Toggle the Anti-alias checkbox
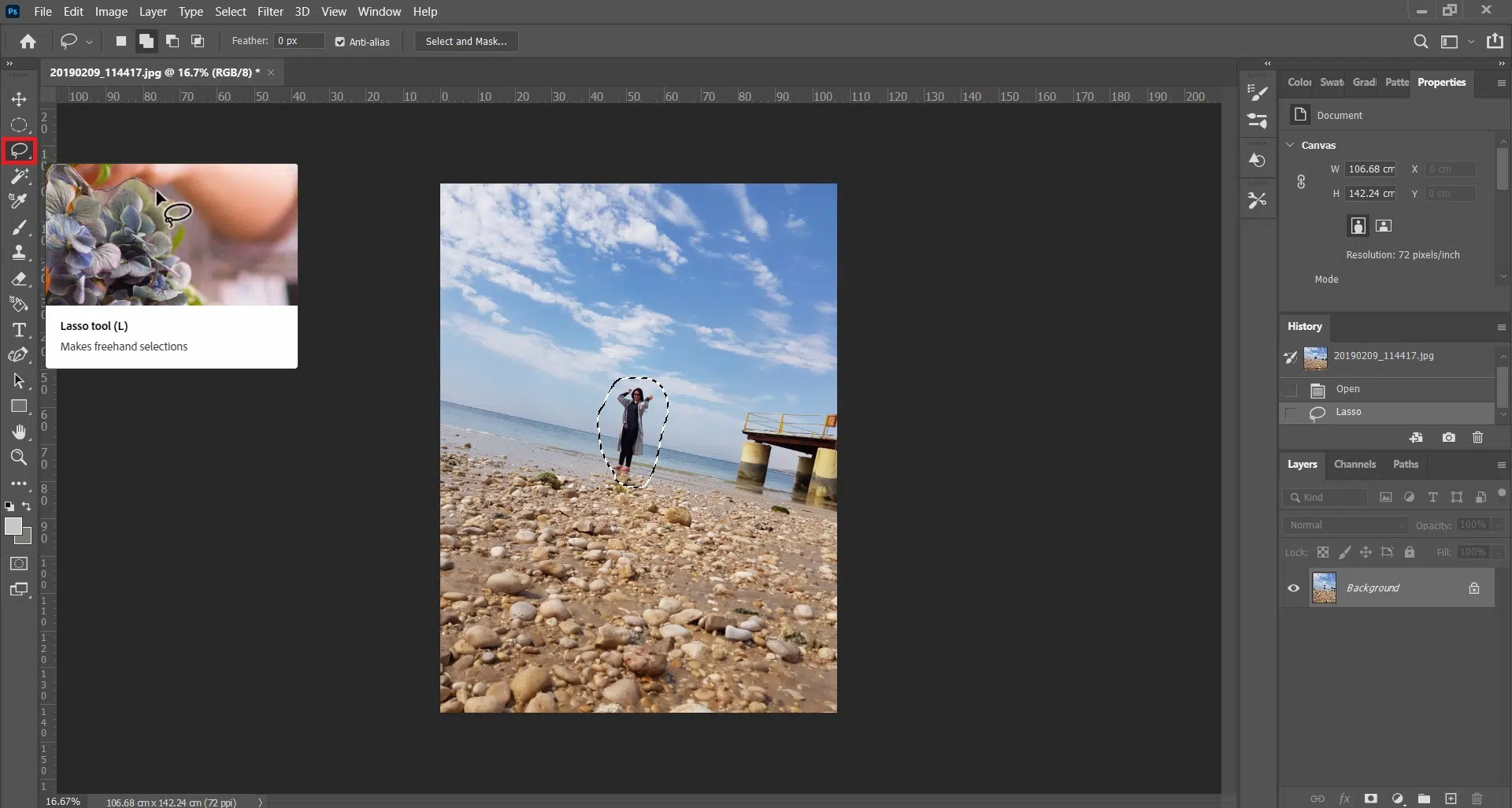Screen dimensions: 1512x808 click(340, 42)
